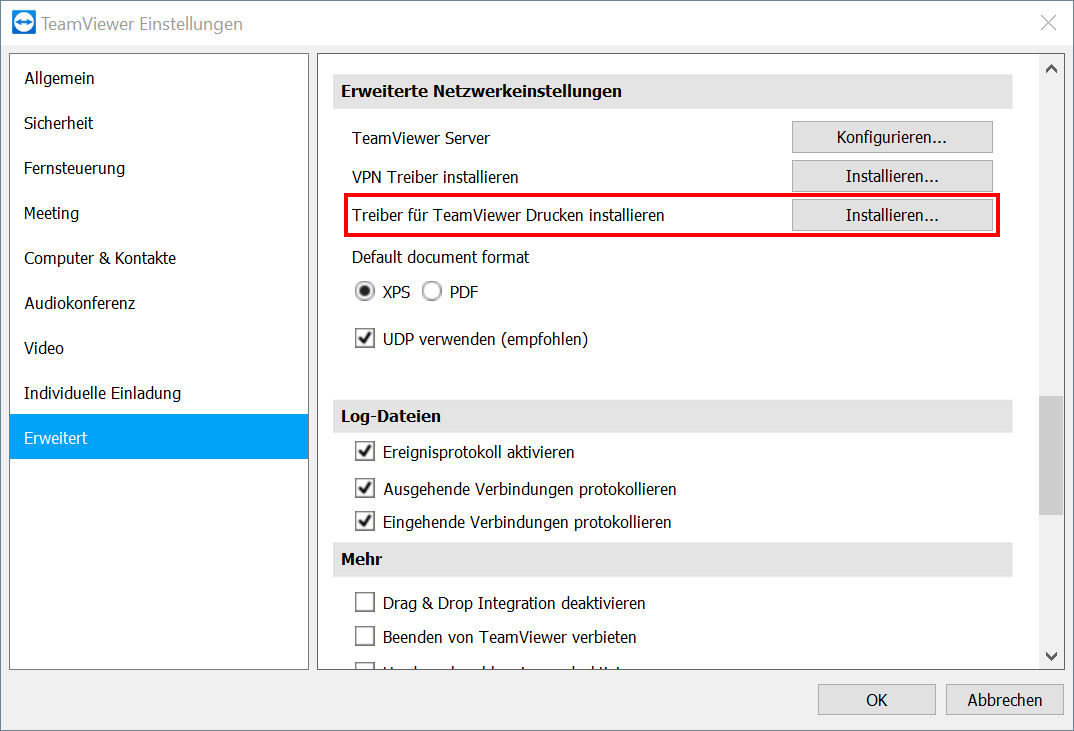Install Treiber für TeamViewer Drucken

point(892,215)
